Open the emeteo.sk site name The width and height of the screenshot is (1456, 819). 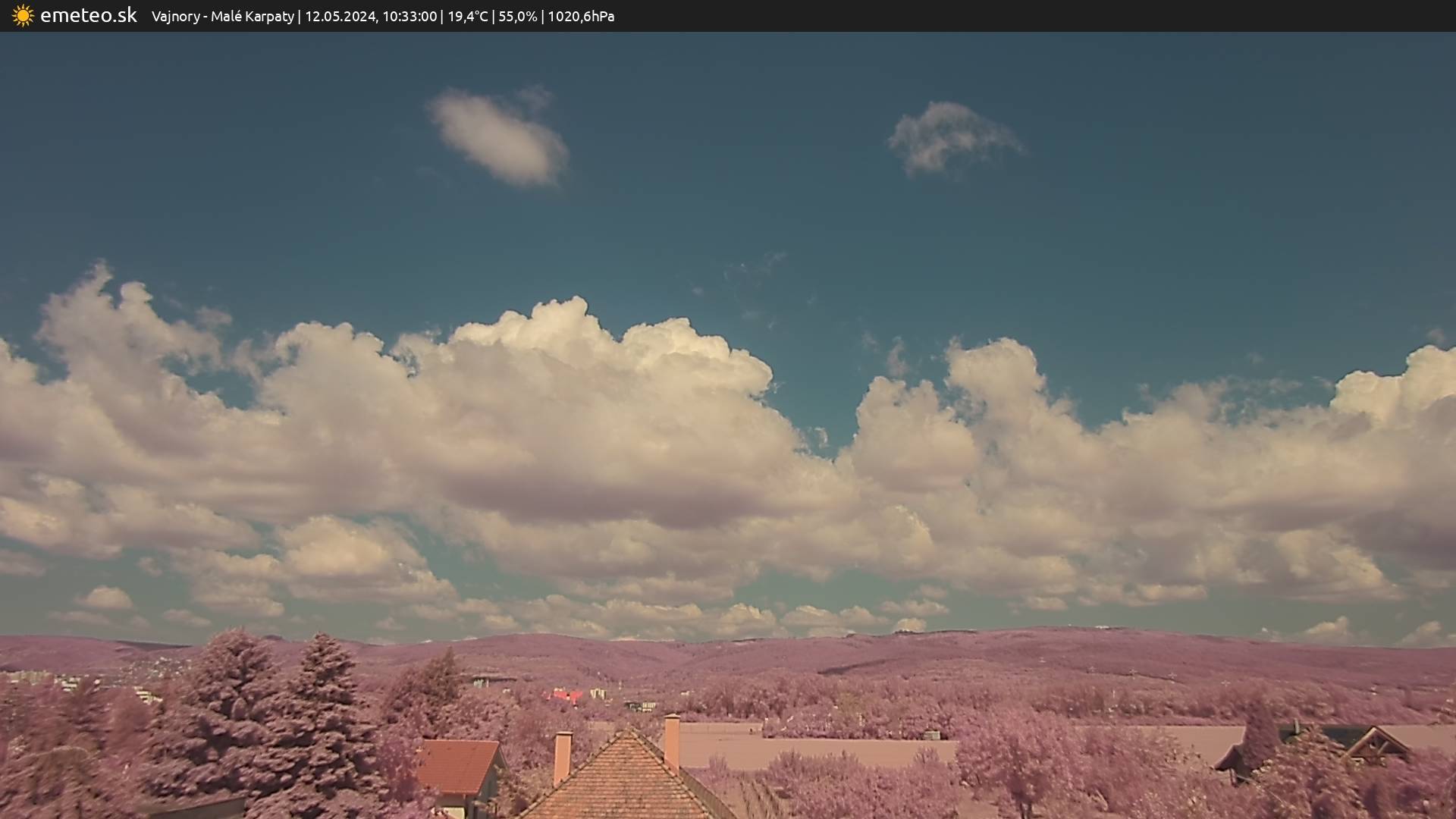(x=88, y=16)
